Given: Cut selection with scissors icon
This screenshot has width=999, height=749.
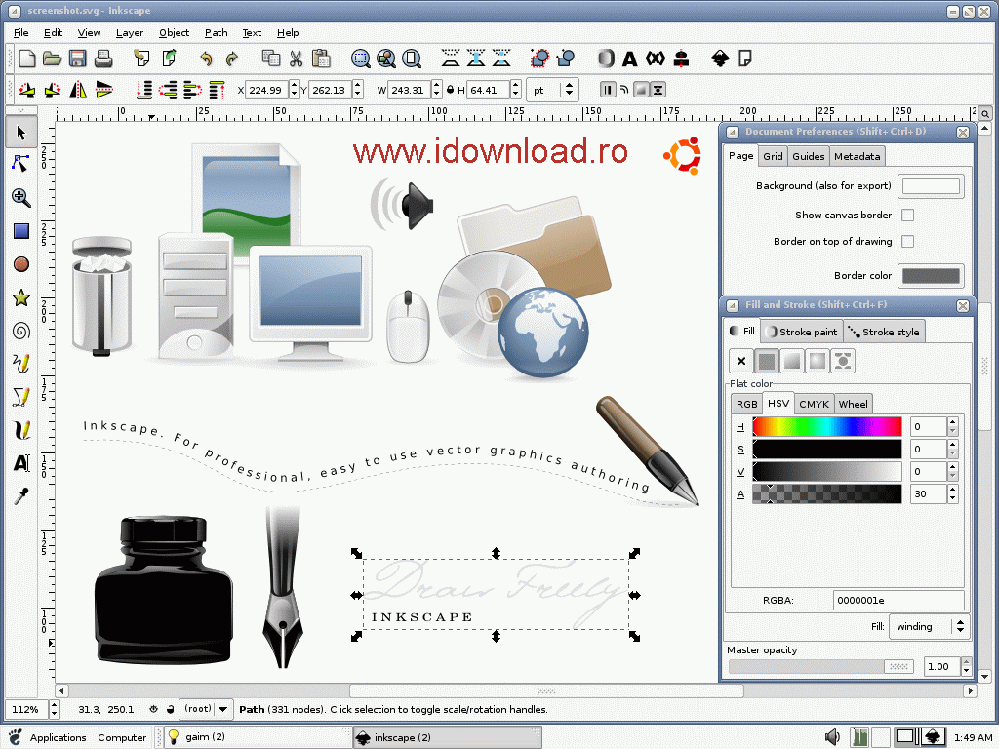Looking at the screenshot, I should coord(296,59).
